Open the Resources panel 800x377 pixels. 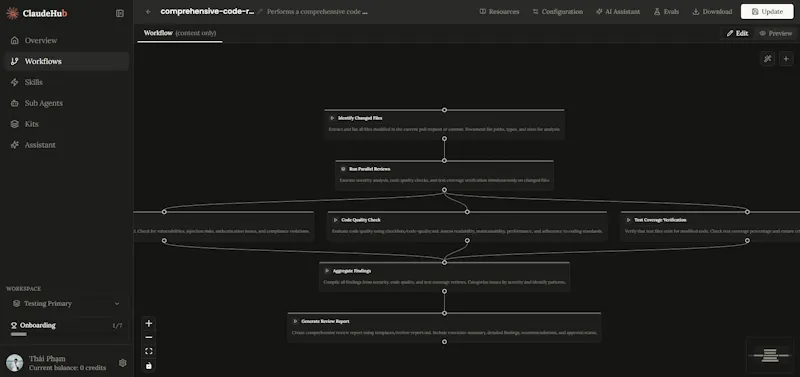pyautogui.click(x=499, y=12)
